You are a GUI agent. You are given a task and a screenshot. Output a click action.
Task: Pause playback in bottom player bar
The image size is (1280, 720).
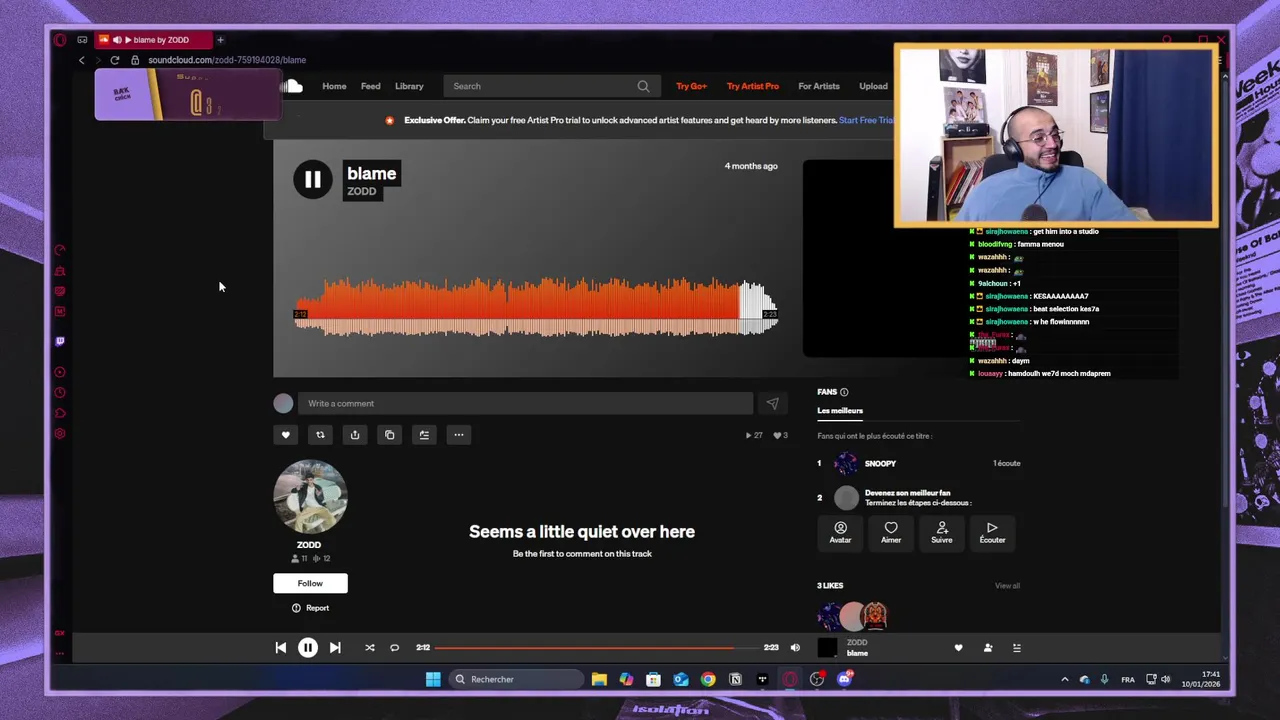point(308,648)
